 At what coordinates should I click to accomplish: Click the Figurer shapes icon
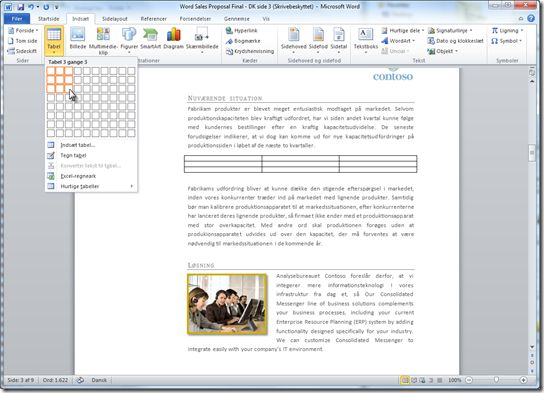pos(129,40)
